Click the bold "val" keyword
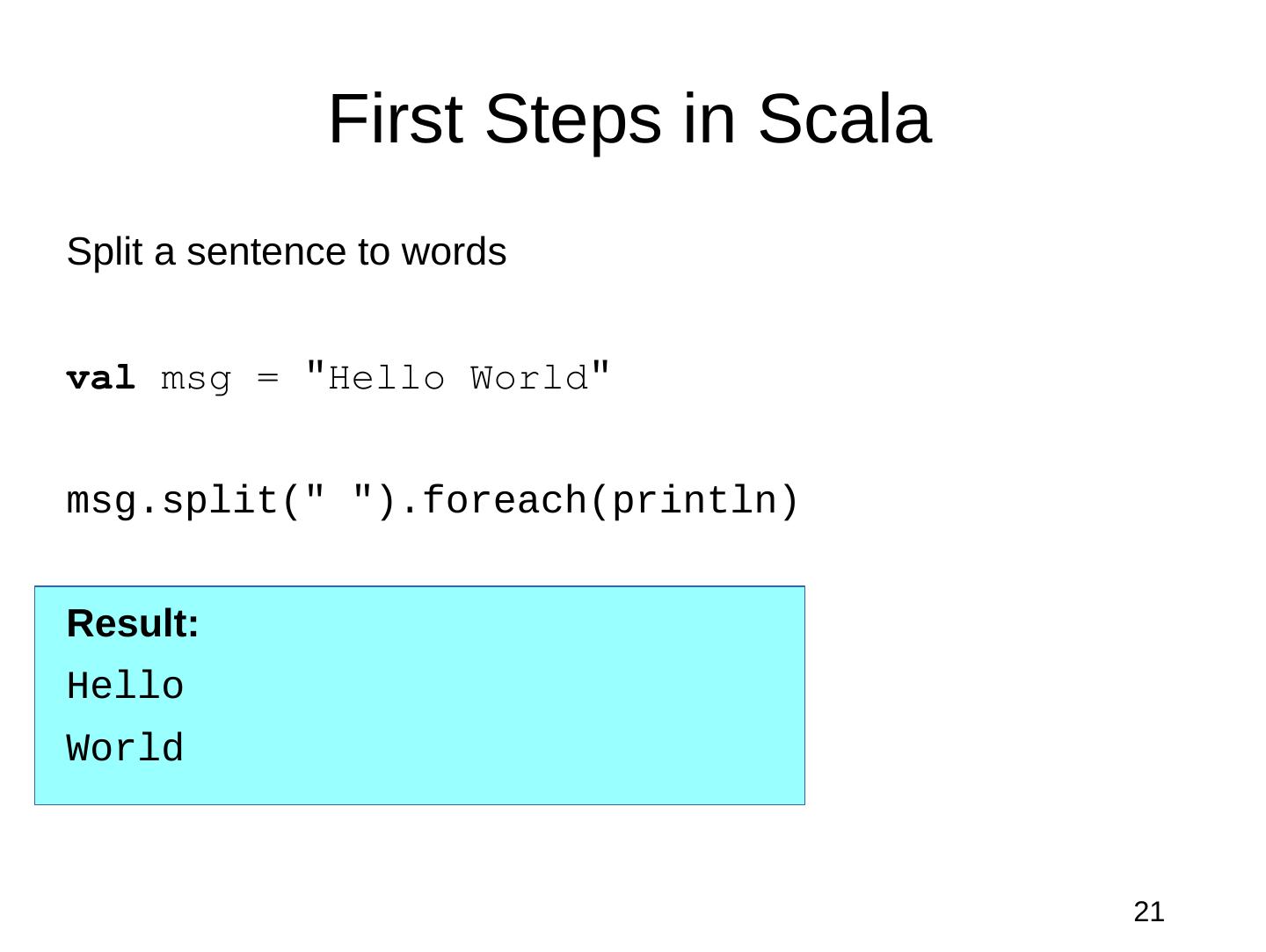 pyautogui.click(x=101, y=379)
